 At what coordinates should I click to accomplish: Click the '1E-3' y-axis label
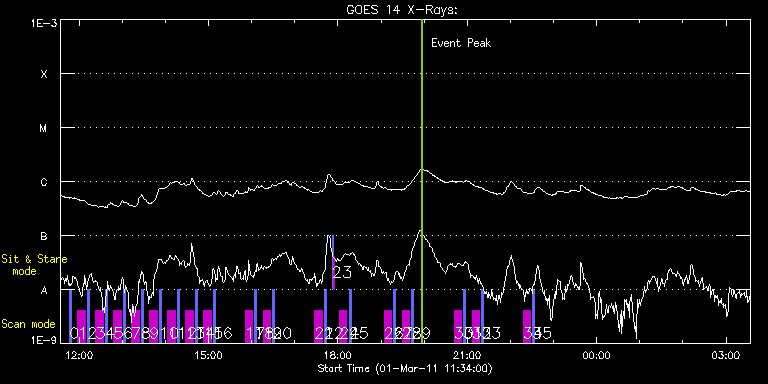[44, 23]
